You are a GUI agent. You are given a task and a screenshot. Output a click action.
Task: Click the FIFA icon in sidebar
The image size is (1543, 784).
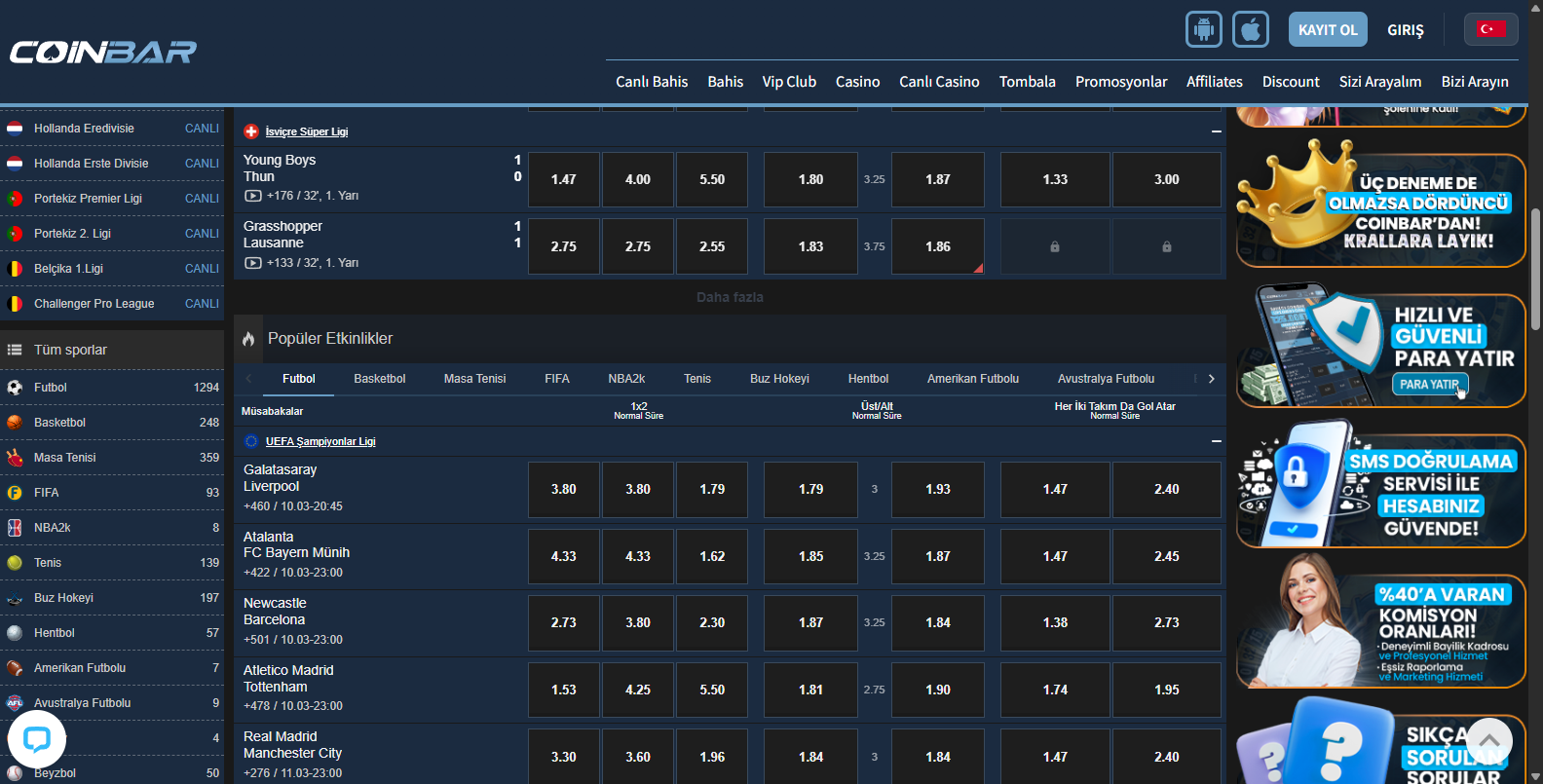coord(15,493)
